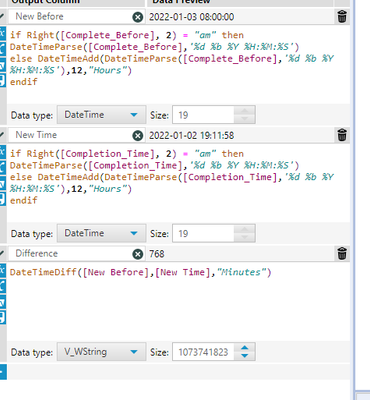Delete the Difference expression with trash icon
This screenshot has height=400, width=370.
[x=342, y=254]
